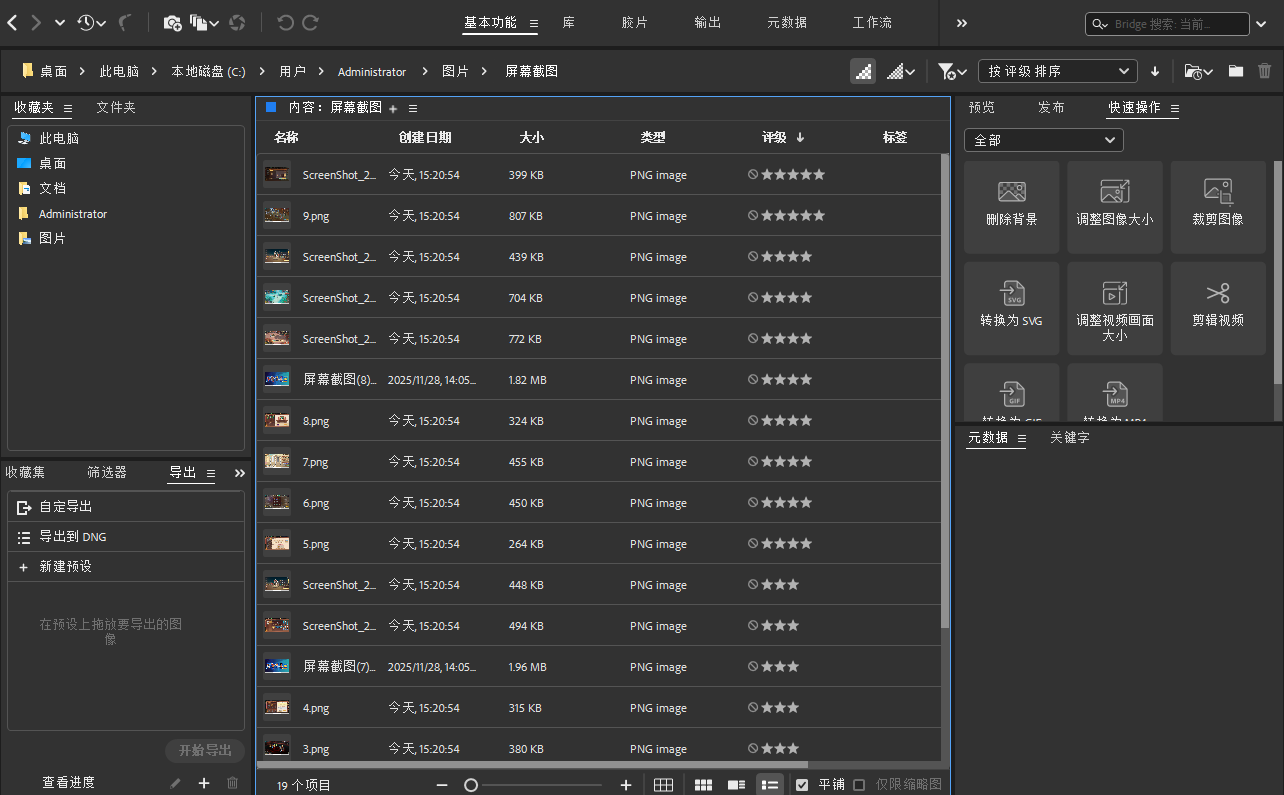Open the 全部 filter dropdown in quick actions
The height and width of the screenshot is (795, 1284).
tap(1043, 140)
